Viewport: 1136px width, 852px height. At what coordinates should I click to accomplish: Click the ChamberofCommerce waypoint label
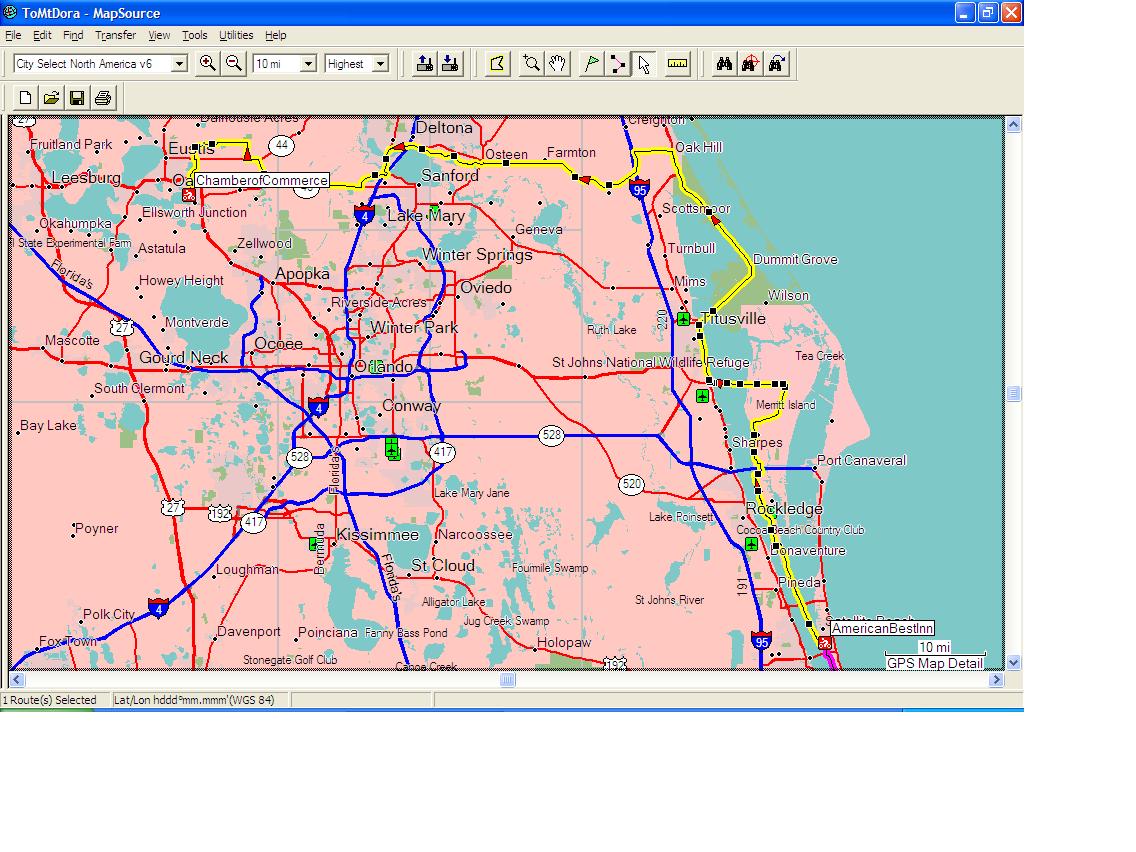coord(261,181)
